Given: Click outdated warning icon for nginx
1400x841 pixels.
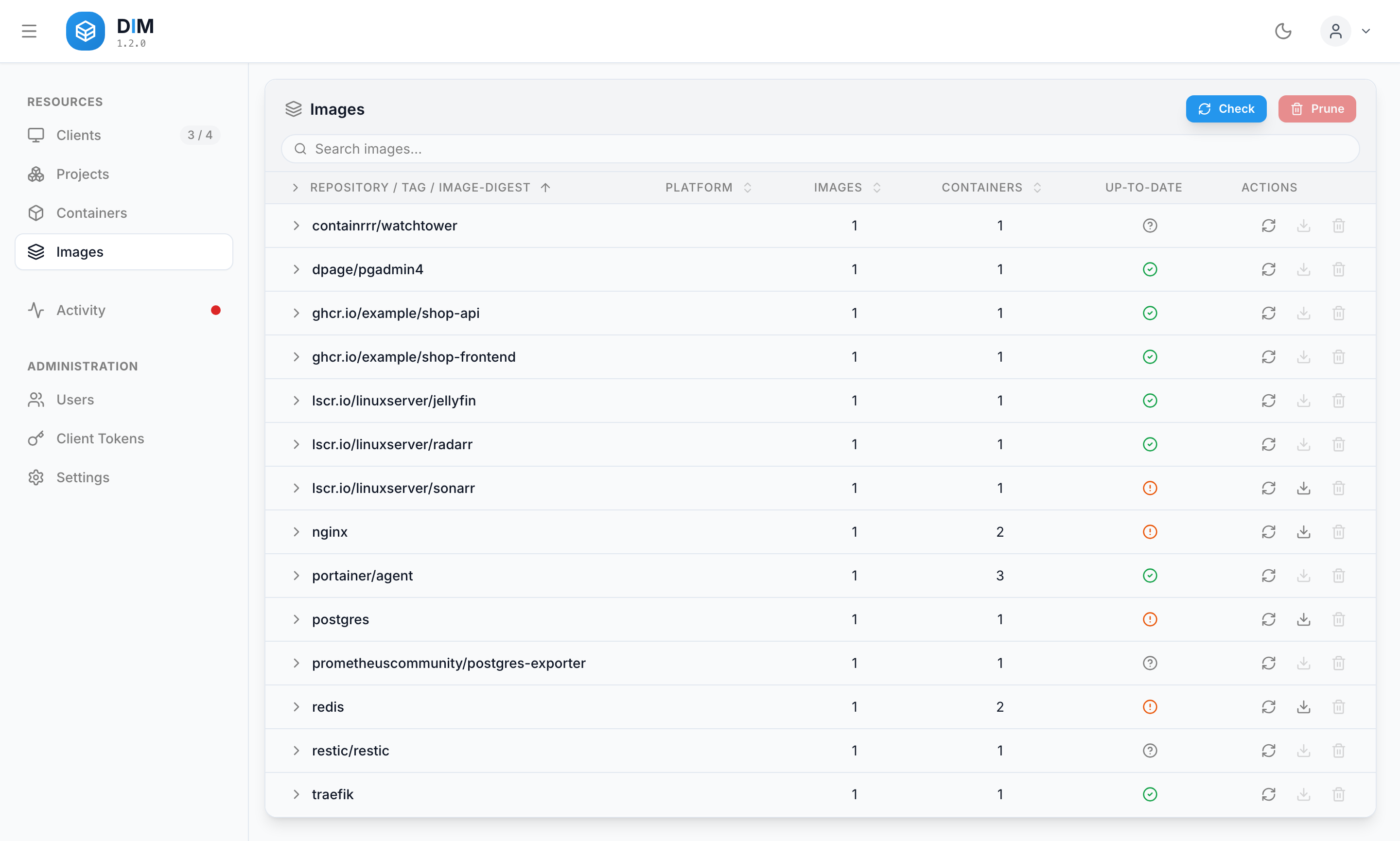Looking at the screenshot, I should [1150, 531].
